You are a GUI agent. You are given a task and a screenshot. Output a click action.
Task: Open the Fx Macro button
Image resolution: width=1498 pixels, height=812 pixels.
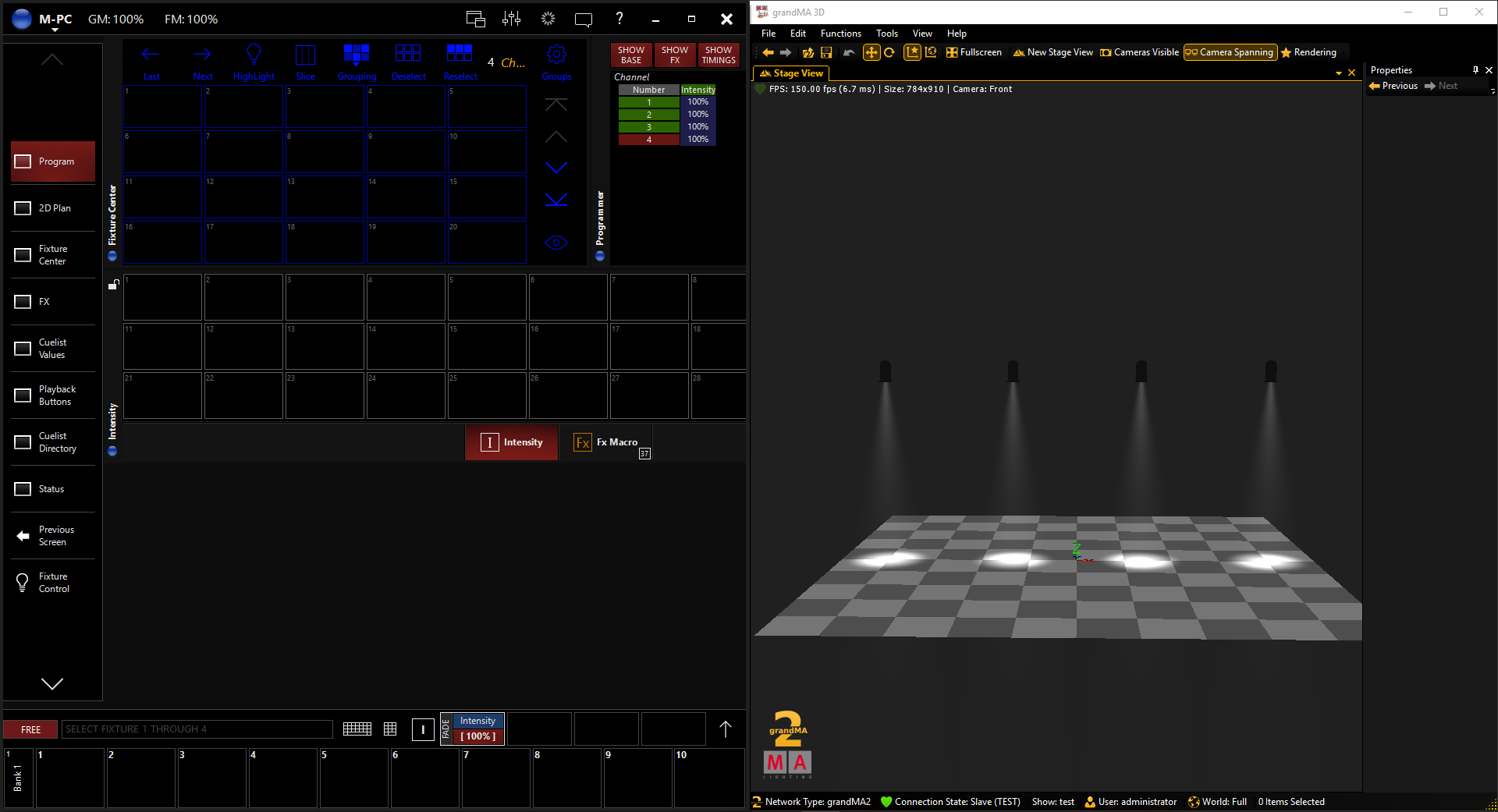[x=606, y=442]
